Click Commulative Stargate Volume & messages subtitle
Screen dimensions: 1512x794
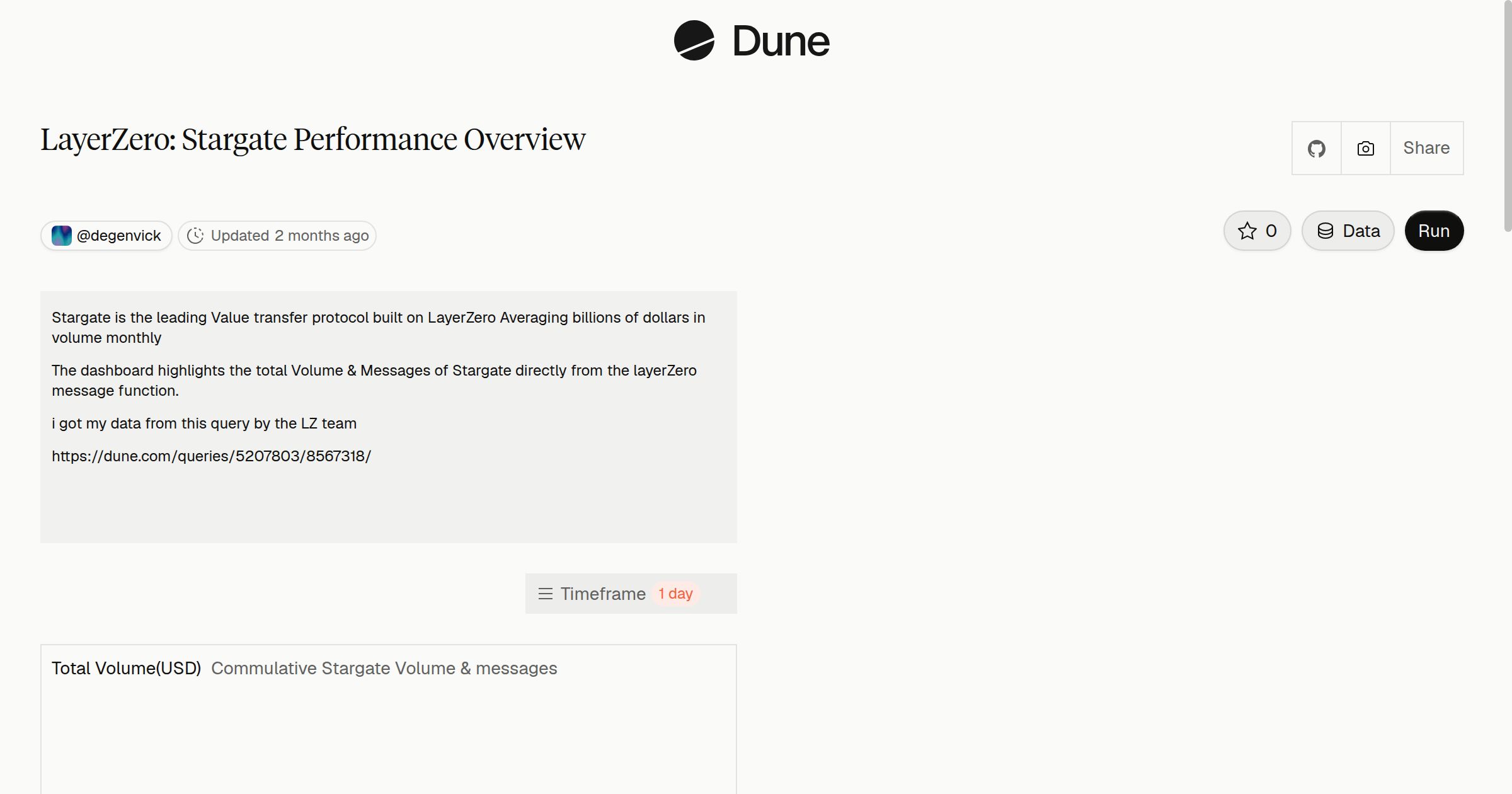(x=384, y=668)
